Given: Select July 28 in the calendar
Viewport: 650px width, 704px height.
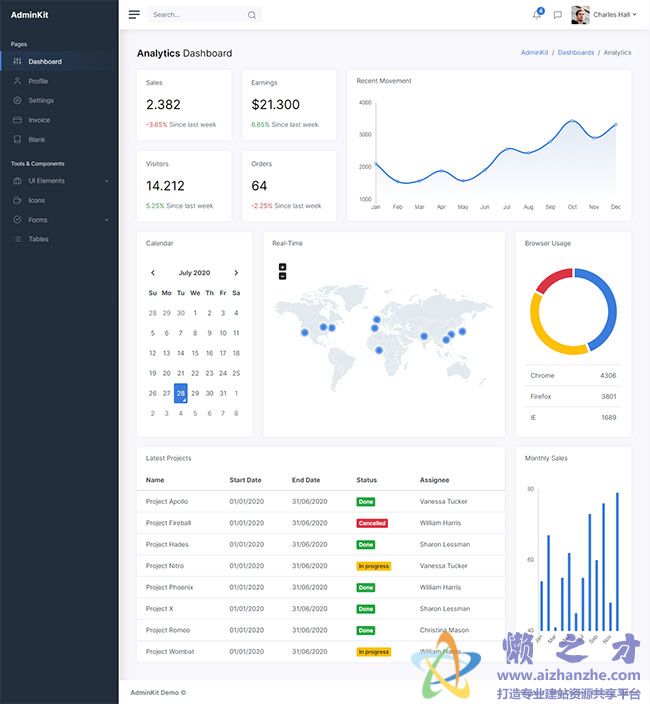Looking at the screenshot, I should (181, 393).
